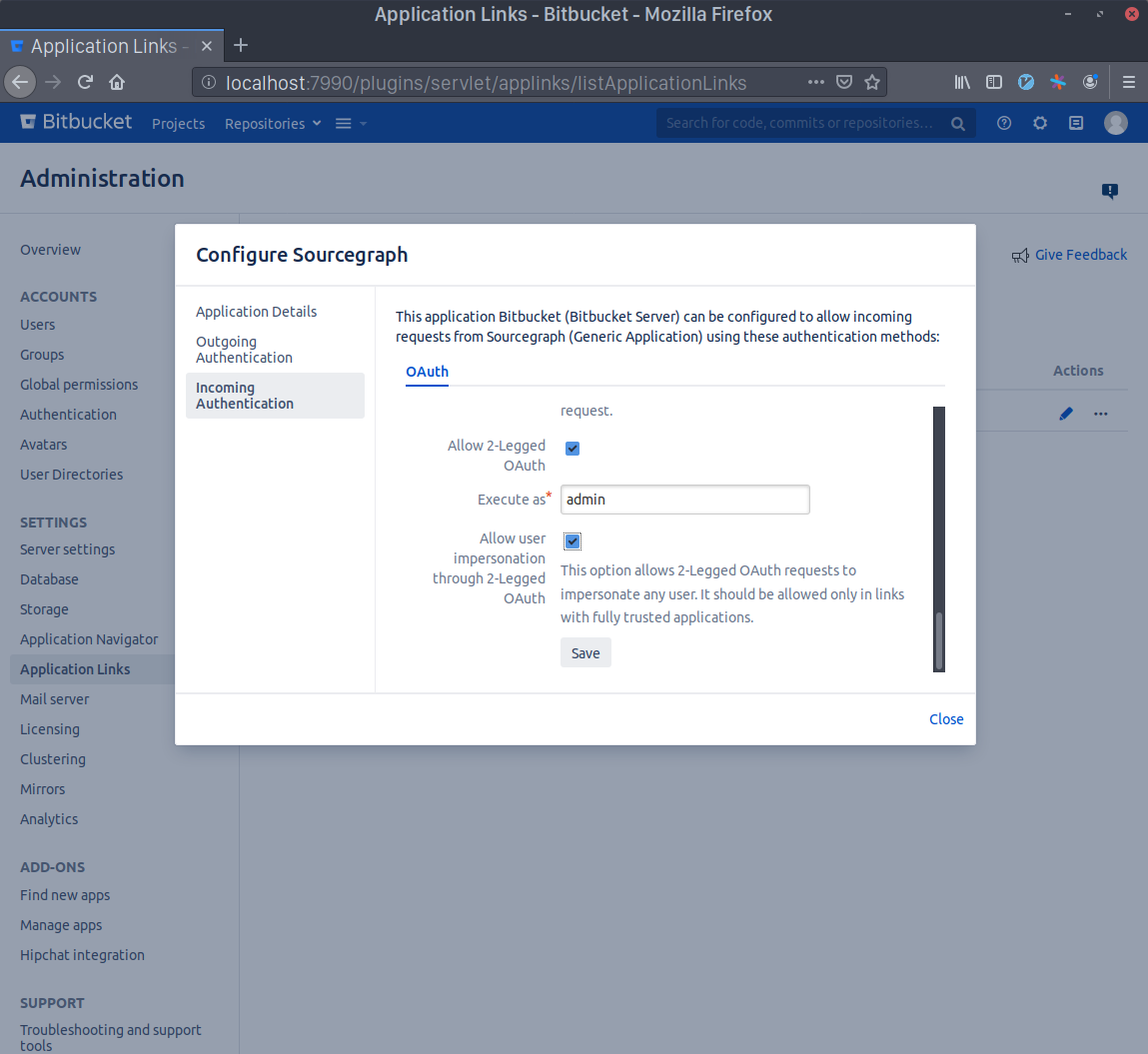The width and height of the screenshot is (1148, 1054).
Task: Click inside the Execute as field
Action: point(684,500)
